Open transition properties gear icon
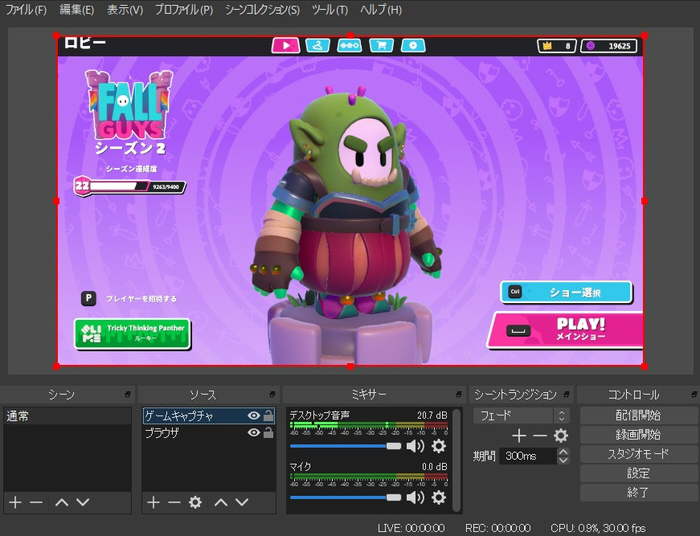Image resolution: width=700 pixels, height=536 pixels. click(561, 436)
